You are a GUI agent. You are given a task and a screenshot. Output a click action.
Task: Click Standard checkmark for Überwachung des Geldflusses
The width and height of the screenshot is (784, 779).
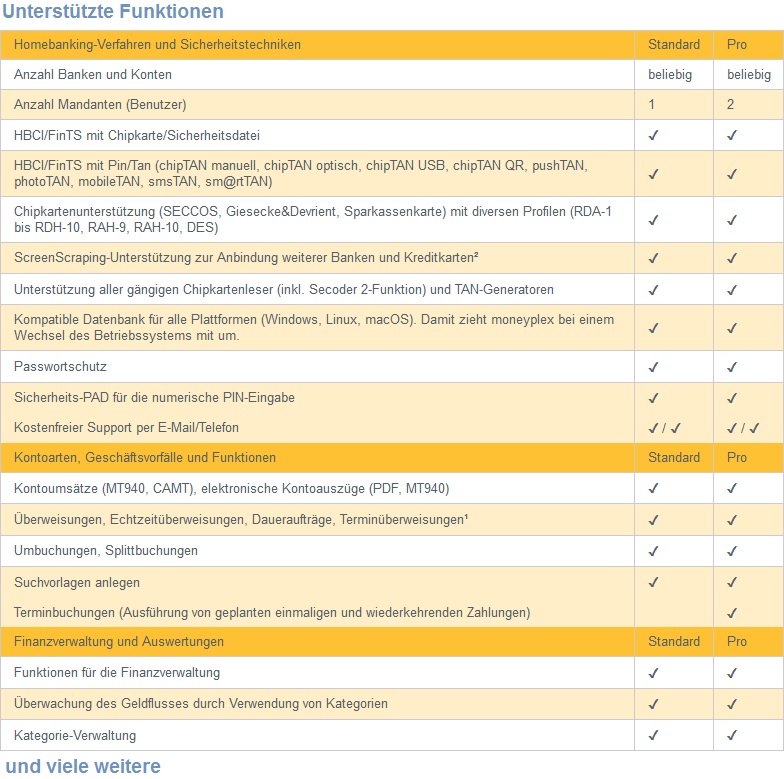pyautogui.click(x=653, y=704)
